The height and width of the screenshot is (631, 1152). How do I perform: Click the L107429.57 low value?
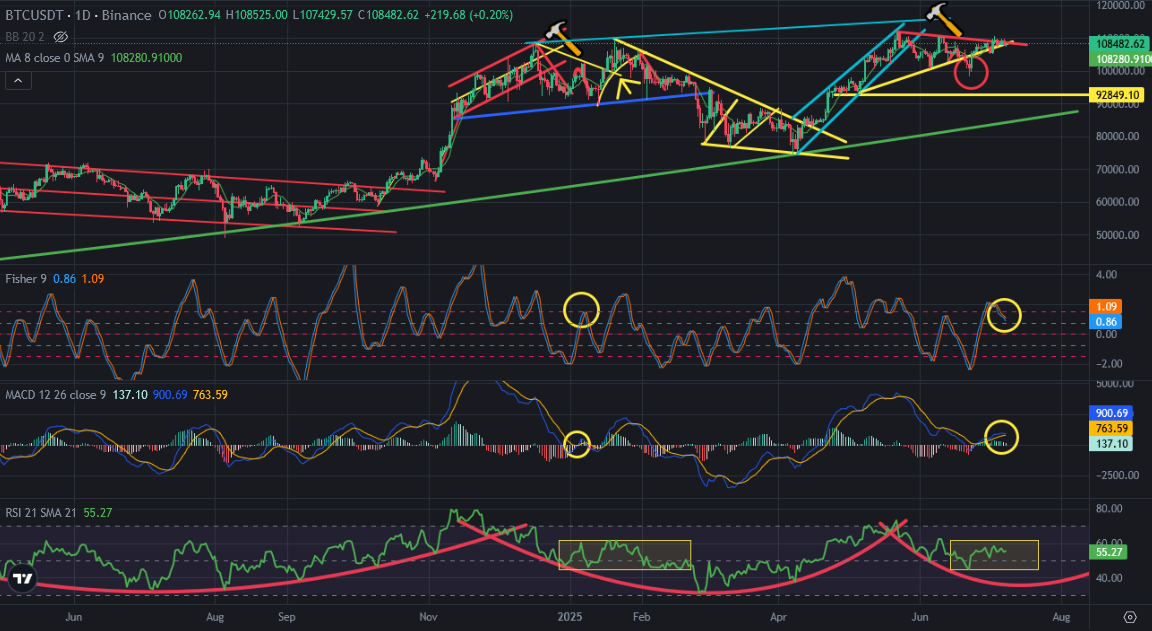click(x=323, y=15)
